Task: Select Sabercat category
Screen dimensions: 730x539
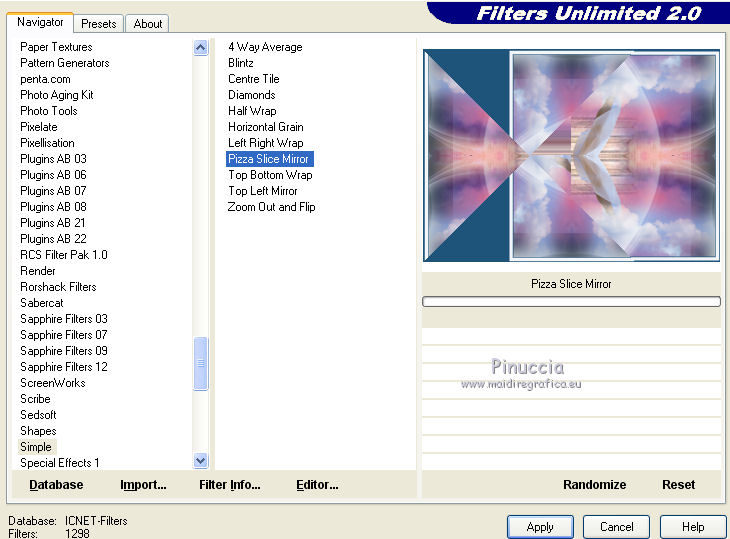Action: (41, 303)
